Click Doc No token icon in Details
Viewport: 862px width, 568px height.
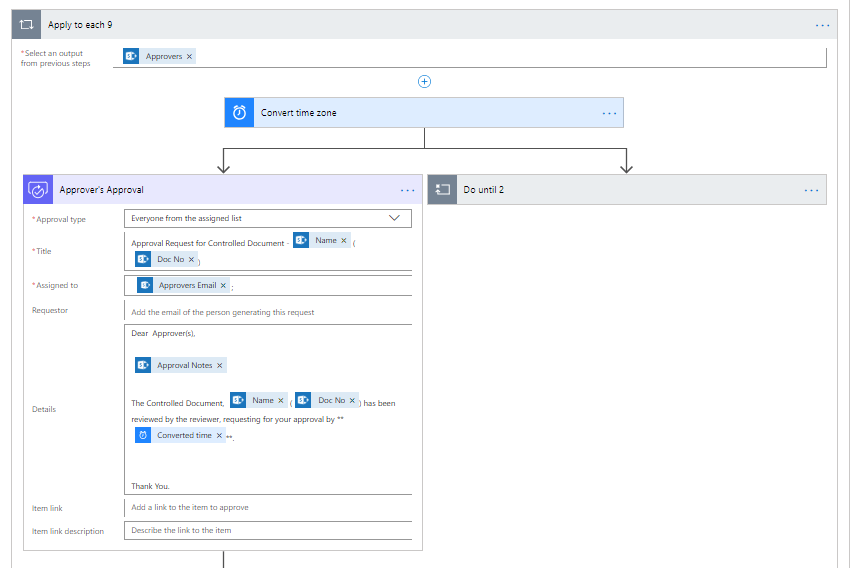303,400
